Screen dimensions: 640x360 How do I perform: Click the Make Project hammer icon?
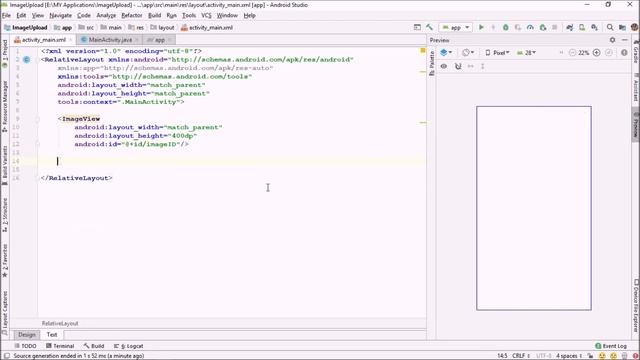(x=429, y=27)
